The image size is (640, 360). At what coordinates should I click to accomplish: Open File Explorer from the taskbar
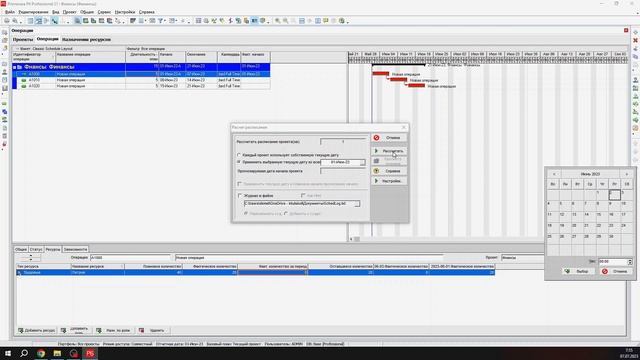(57, 353)
